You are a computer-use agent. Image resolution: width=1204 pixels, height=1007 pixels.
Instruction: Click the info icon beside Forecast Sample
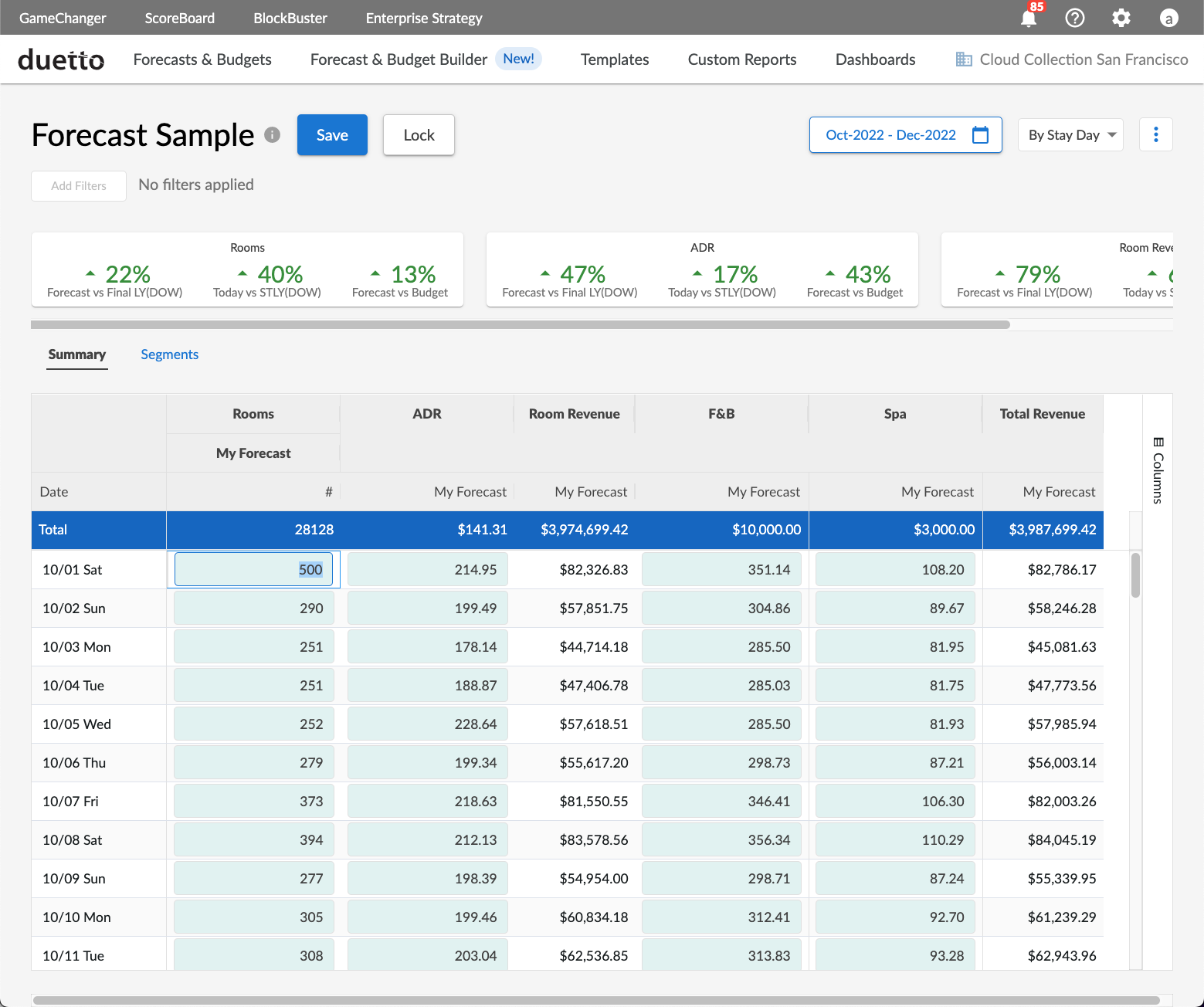click(x=272, y=134)
